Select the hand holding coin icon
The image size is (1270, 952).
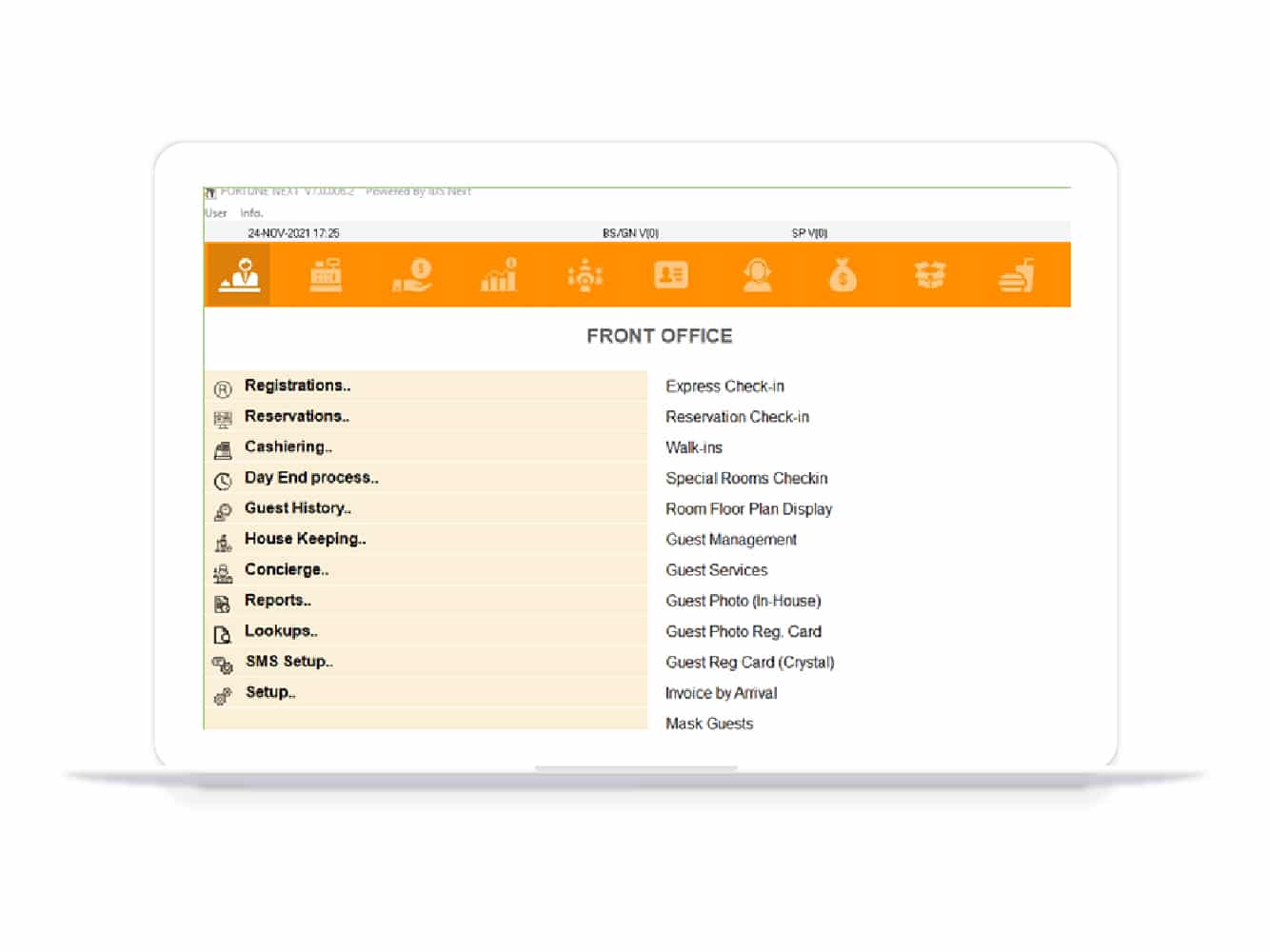click(412, 275)
